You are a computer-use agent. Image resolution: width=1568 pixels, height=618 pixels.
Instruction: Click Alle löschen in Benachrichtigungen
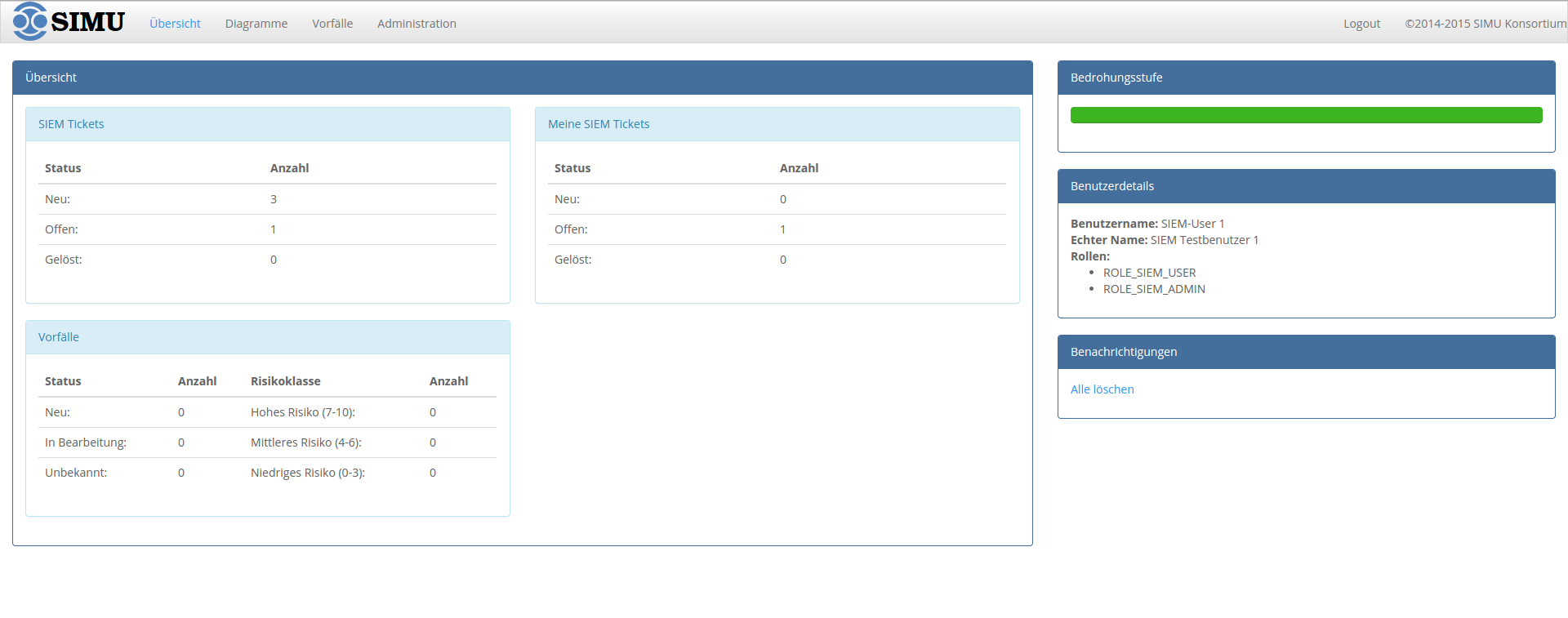(x=1102, y=389)
